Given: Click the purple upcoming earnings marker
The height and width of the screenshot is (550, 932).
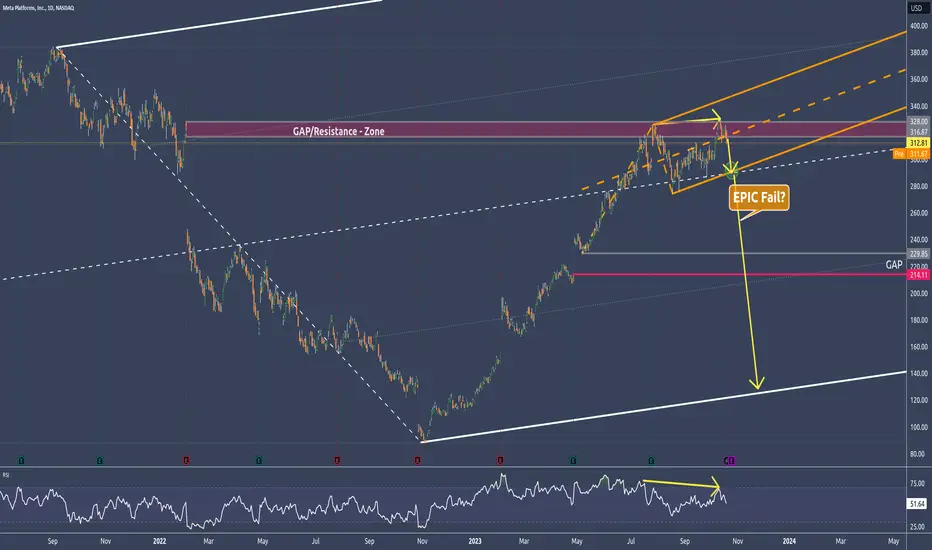Looking at the screenshot, I should click(x=732, y=460).
